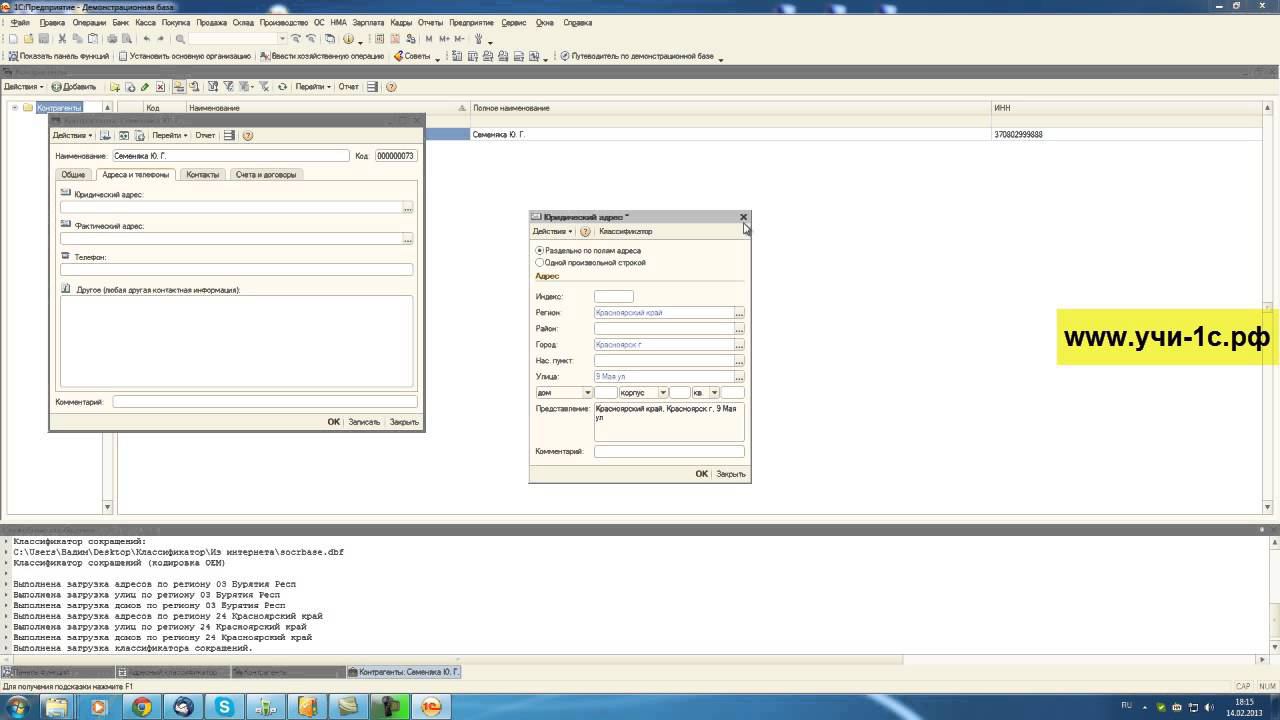
Task: Click Показать панель функций toolbar button
Action: (59, 56)
